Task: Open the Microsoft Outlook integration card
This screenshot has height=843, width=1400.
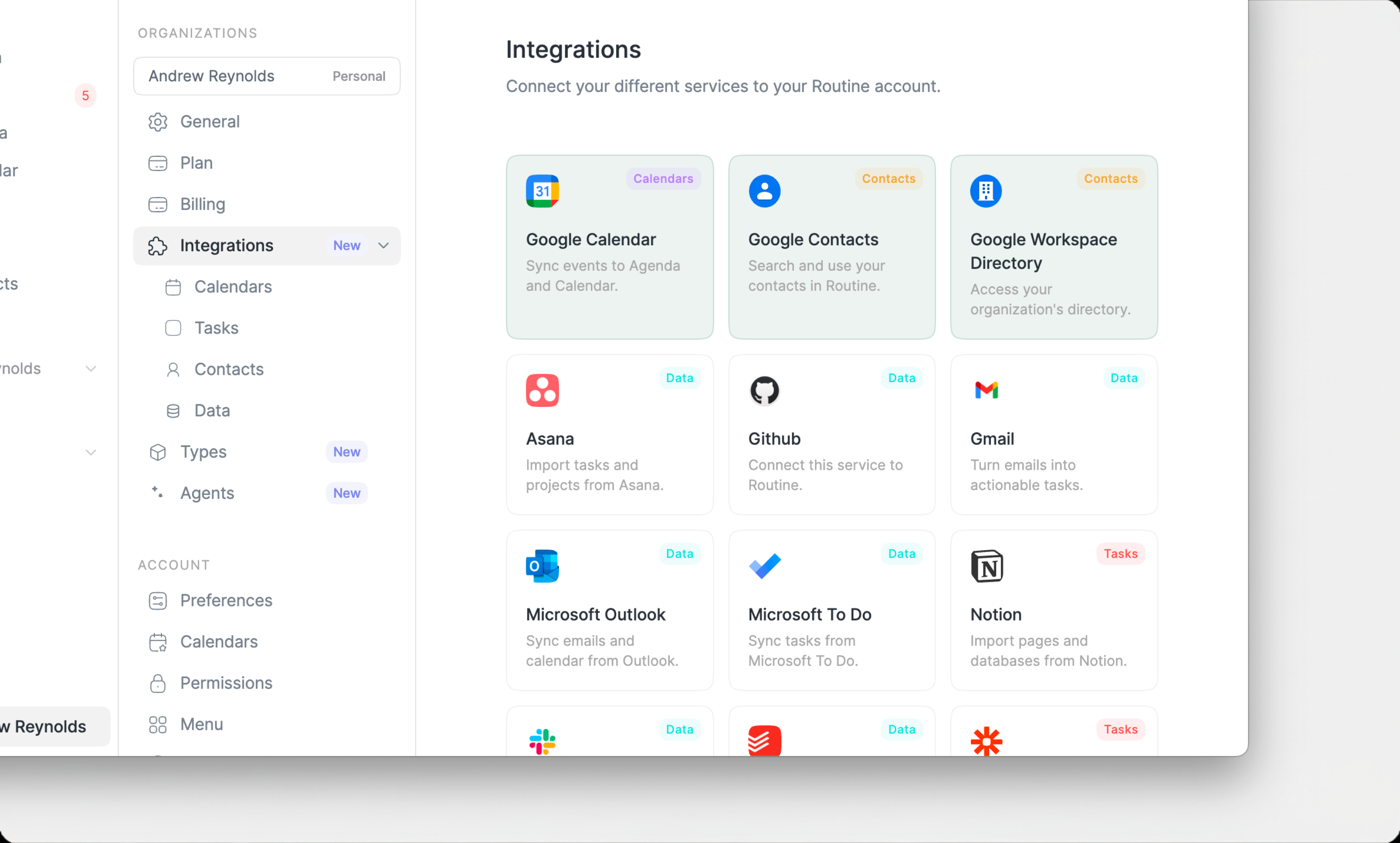Action: click(610, 611)
